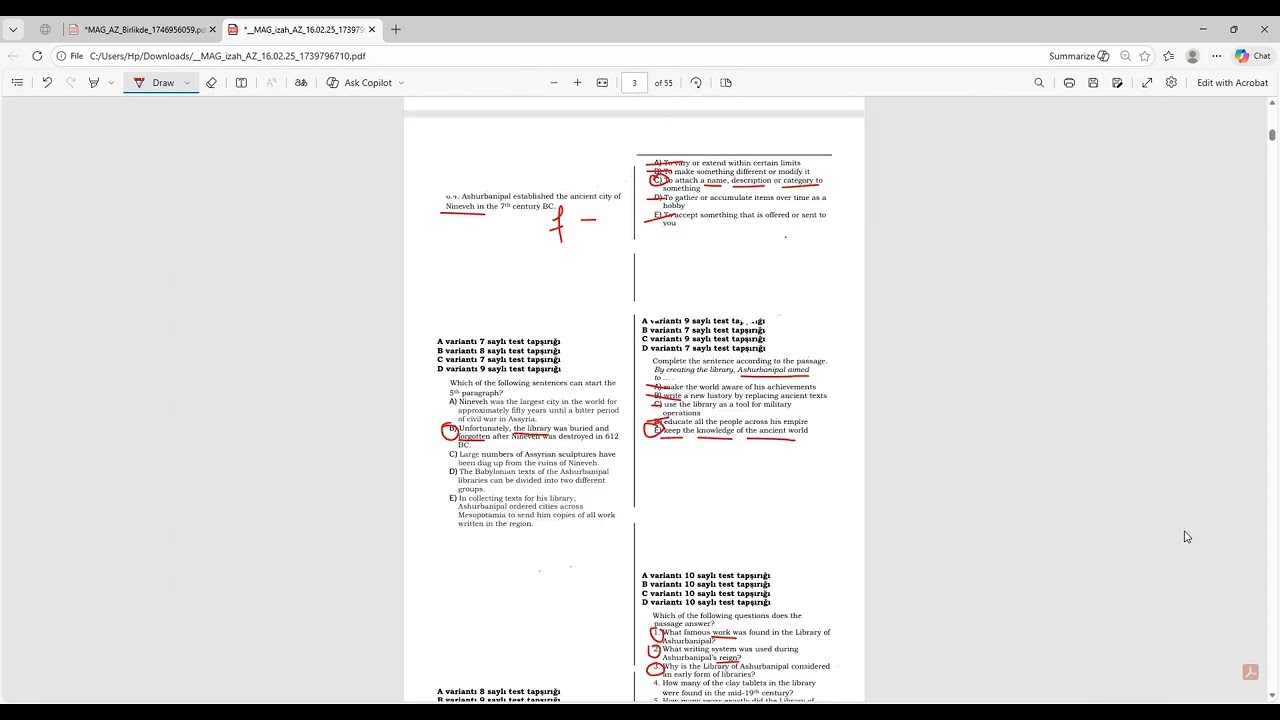Click the address bar zoom indicator icon
This screenshot has width=1280, height=720.
tap(1125, 56)
